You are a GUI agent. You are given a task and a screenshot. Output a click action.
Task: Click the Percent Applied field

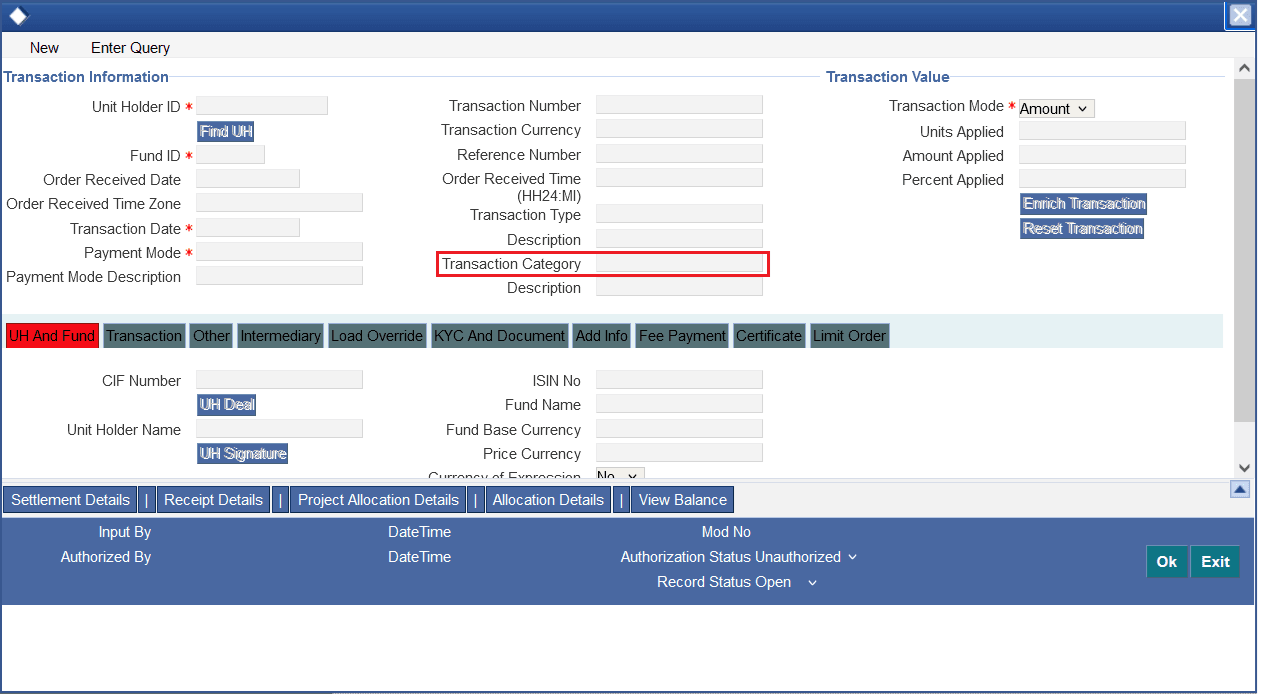[x=1102, y=179]
